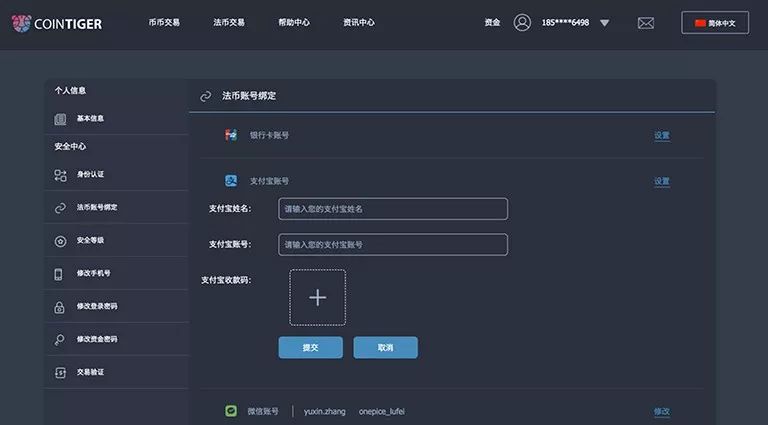Click 设置 for 支付宝账号
Viewport: 768px width, 425px height.
point(662,182)
